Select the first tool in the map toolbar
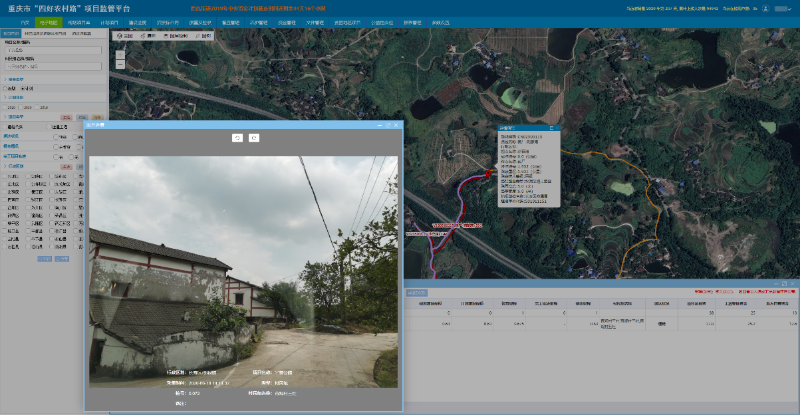This screenshot has height=415, width=800. [127, 35]
